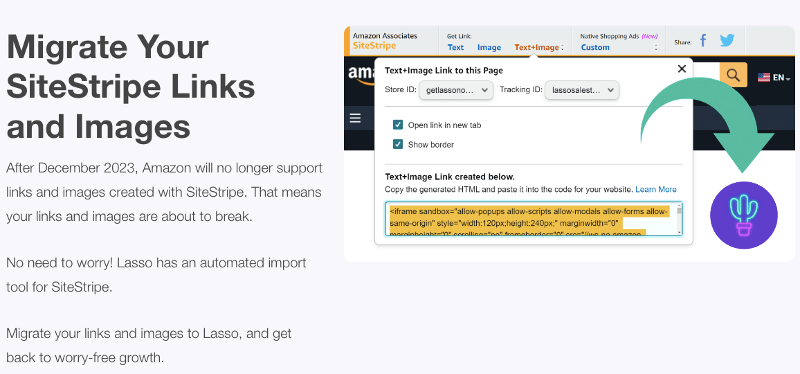This screenshot has height=374, width=800.
Task: Click the Migrate Your SiteStripe Links heading
Action: point(131,87)
